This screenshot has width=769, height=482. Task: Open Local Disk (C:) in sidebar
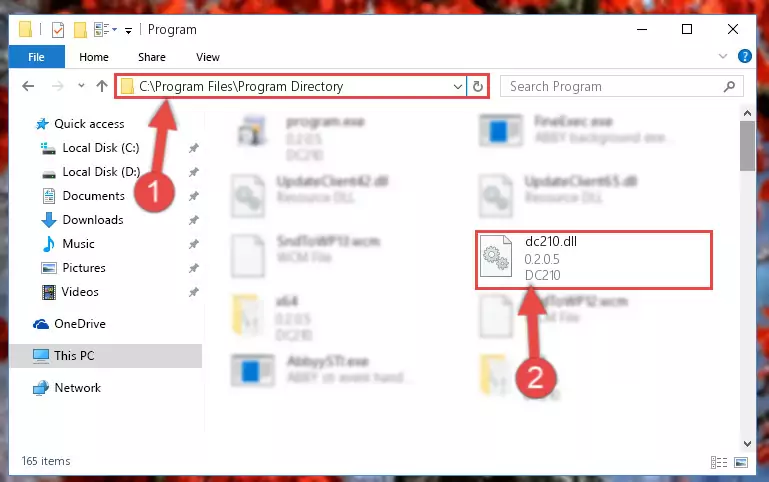[101, 148]
